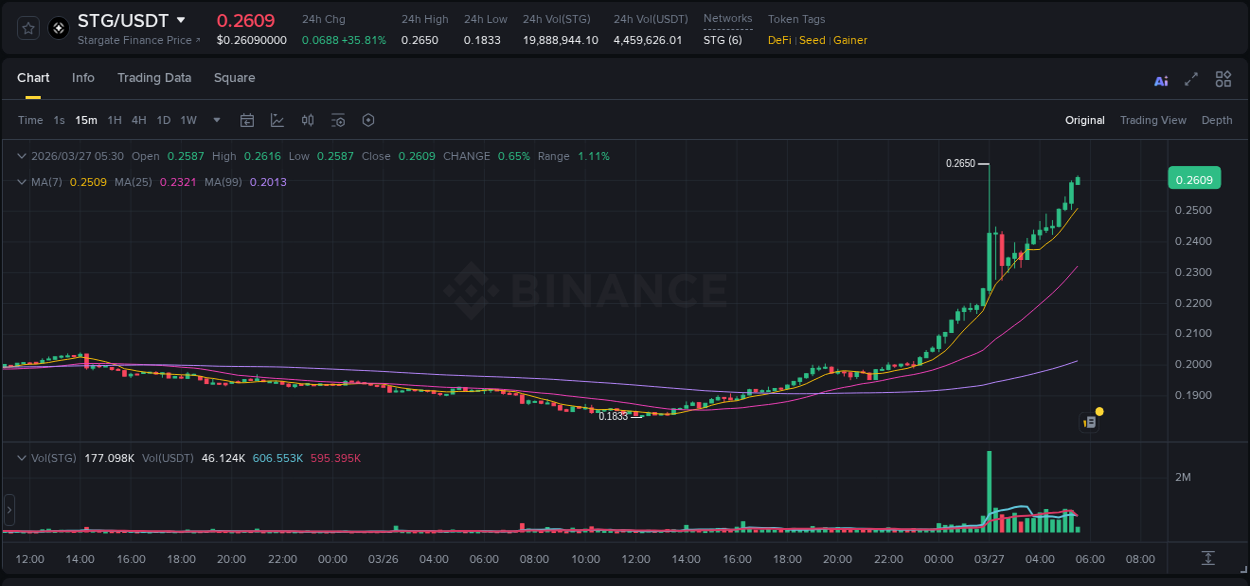This screenshot has height=586, width=1250.
Task: Select the line chart style icon
Action: pos(277,120)
